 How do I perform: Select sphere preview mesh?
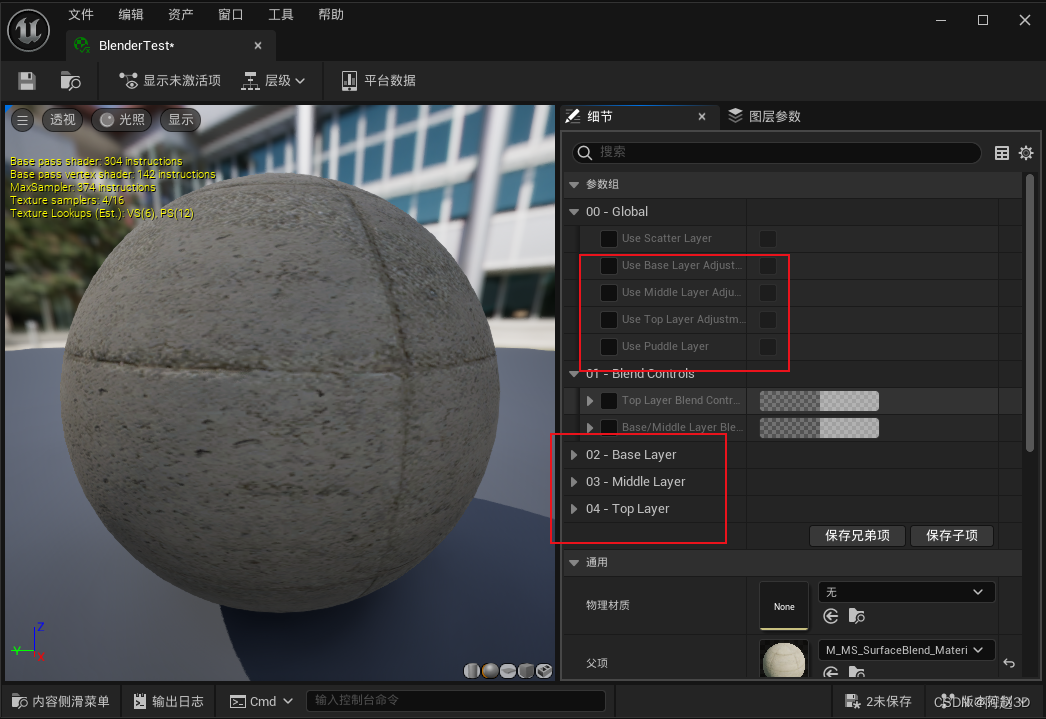click(x=490, y=671)
